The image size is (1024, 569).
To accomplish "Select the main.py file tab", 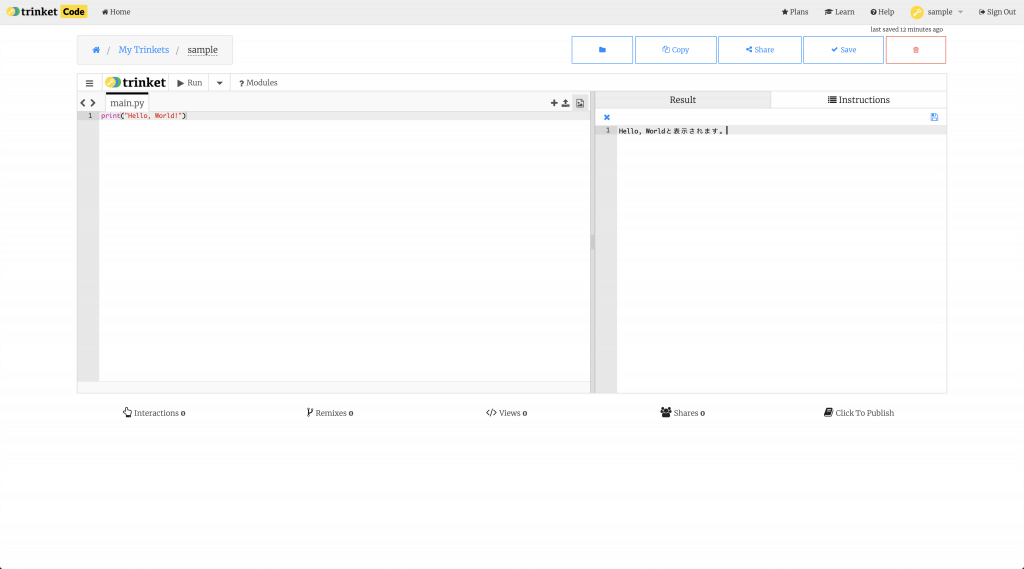I will pos(127,103).
